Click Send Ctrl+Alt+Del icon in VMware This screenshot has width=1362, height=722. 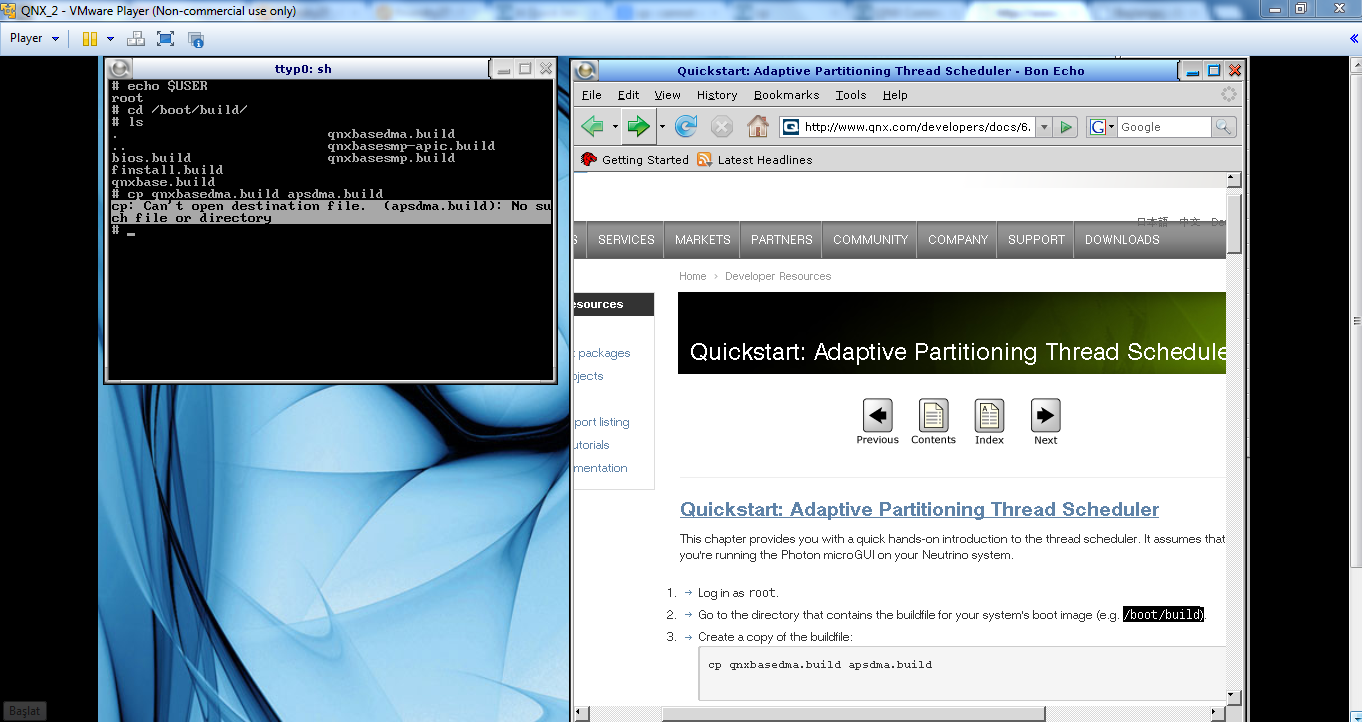click(x=136, y=39)
